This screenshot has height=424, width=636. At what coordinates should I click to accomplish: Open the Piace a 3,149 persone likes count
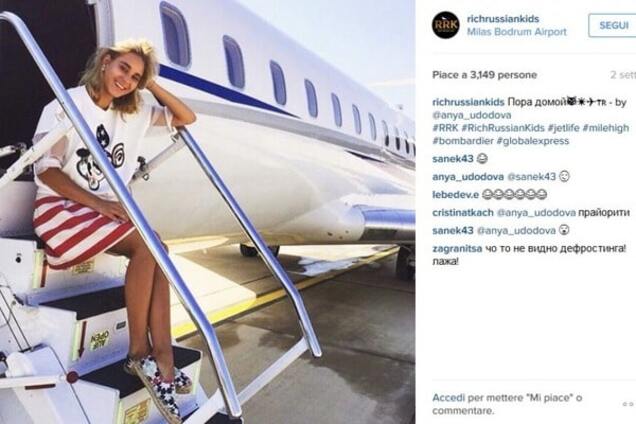484,75
